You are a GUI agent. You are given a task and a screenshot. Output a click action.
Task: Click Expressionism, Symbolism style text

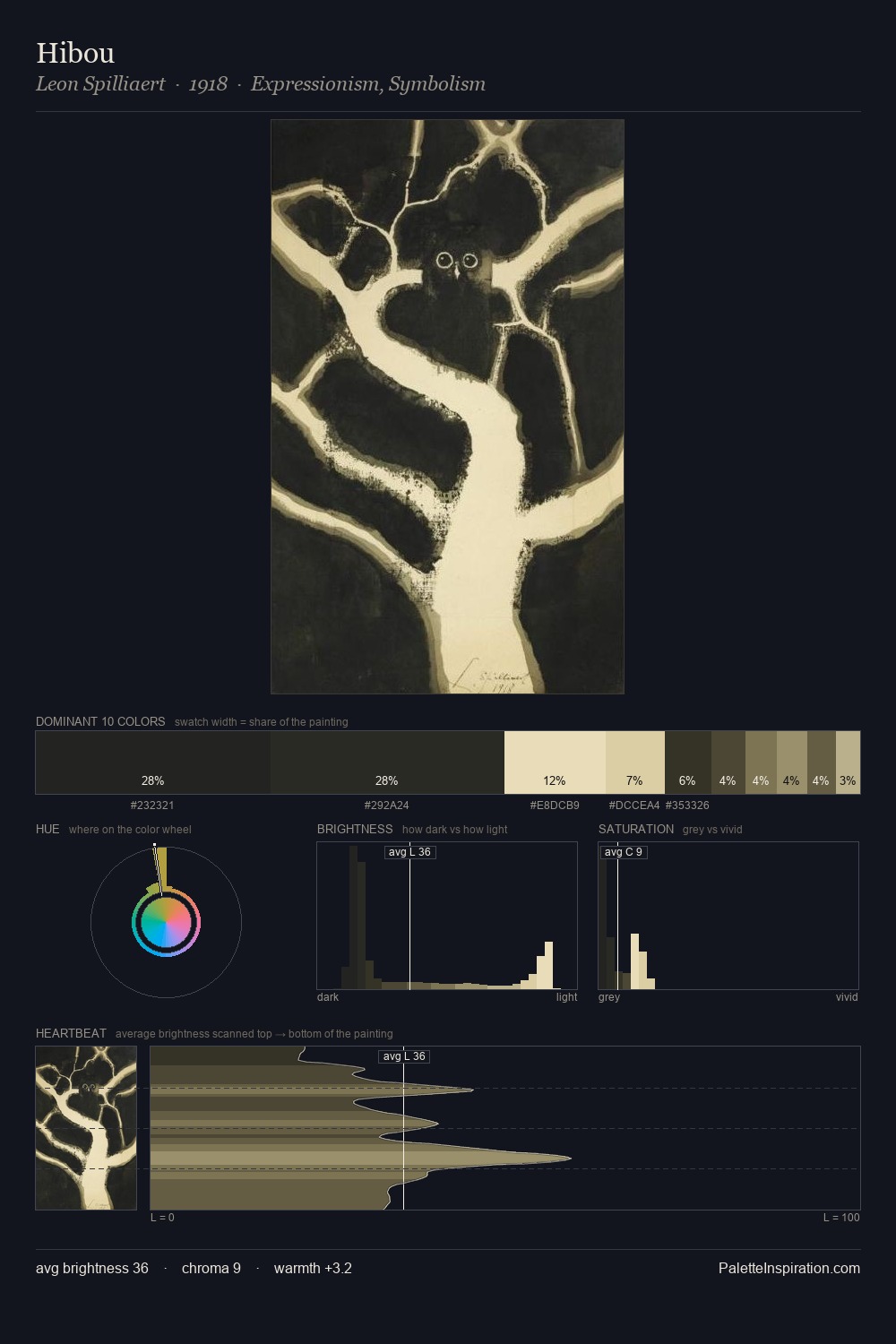point(368,84)
